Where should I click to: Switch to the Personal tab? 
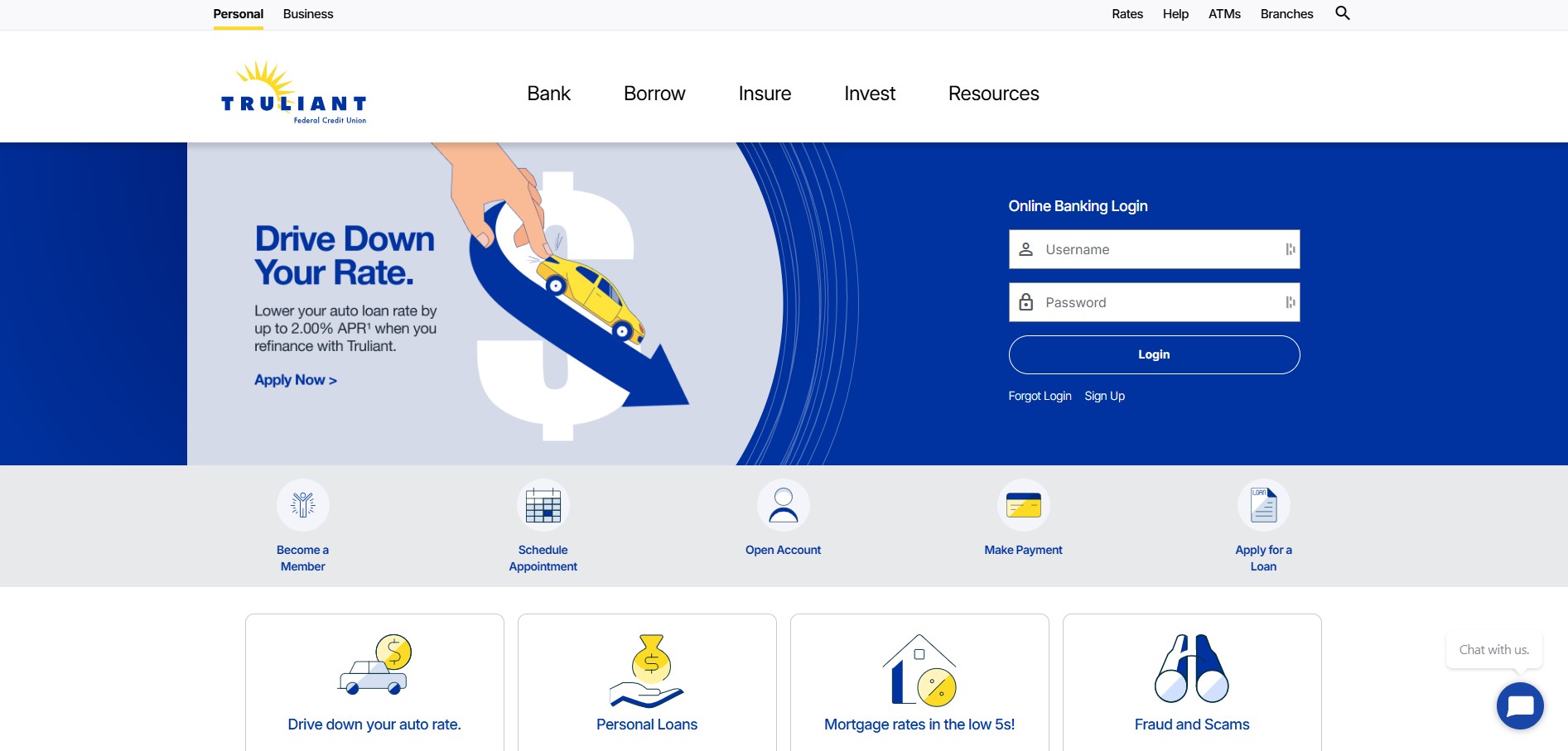[x=238, y=13]
